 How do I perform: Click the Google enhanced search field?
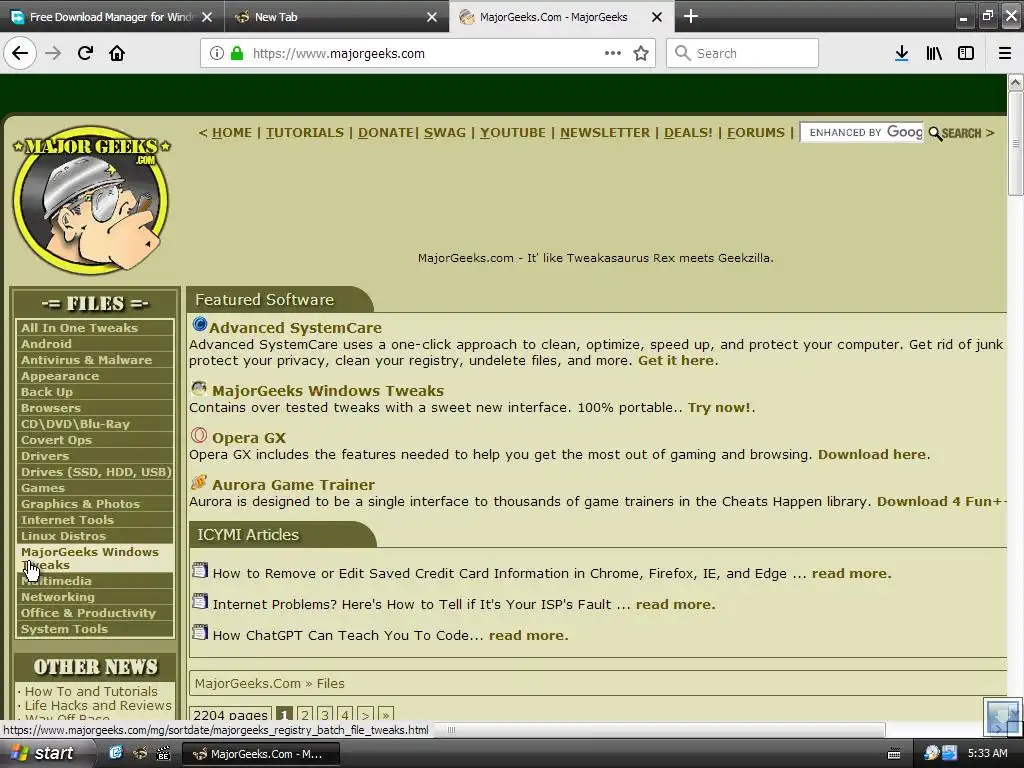click(x=862, y=133)
